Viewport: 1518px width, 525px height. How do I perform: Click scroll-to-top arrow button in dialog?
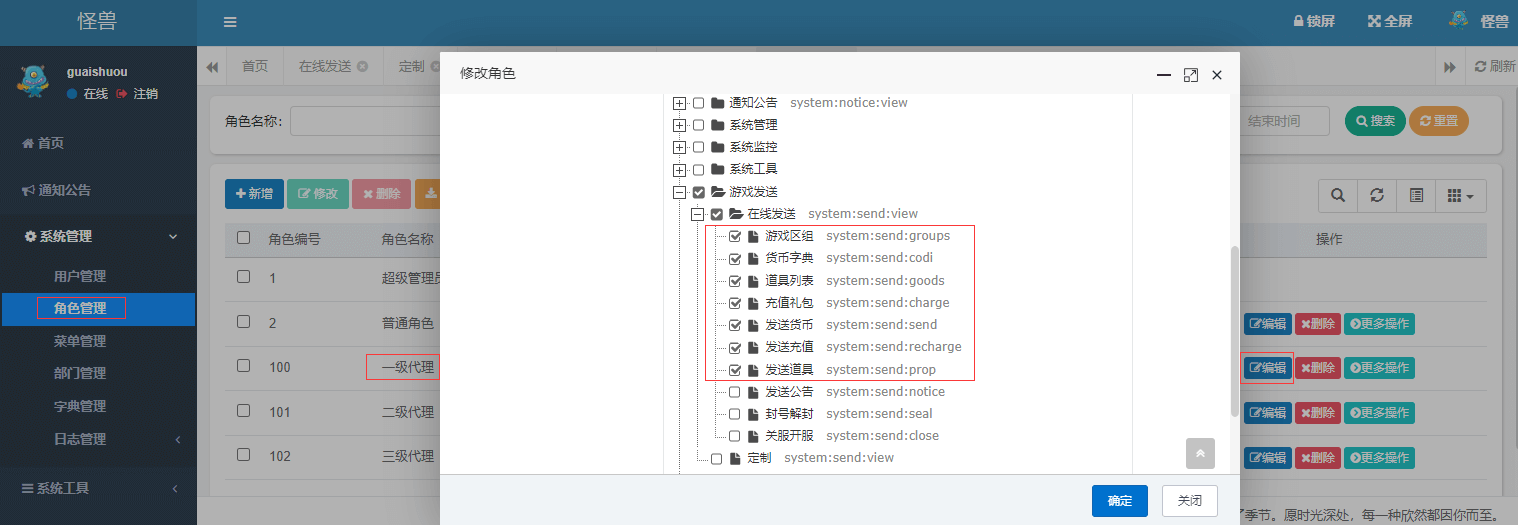[1200, 453]
